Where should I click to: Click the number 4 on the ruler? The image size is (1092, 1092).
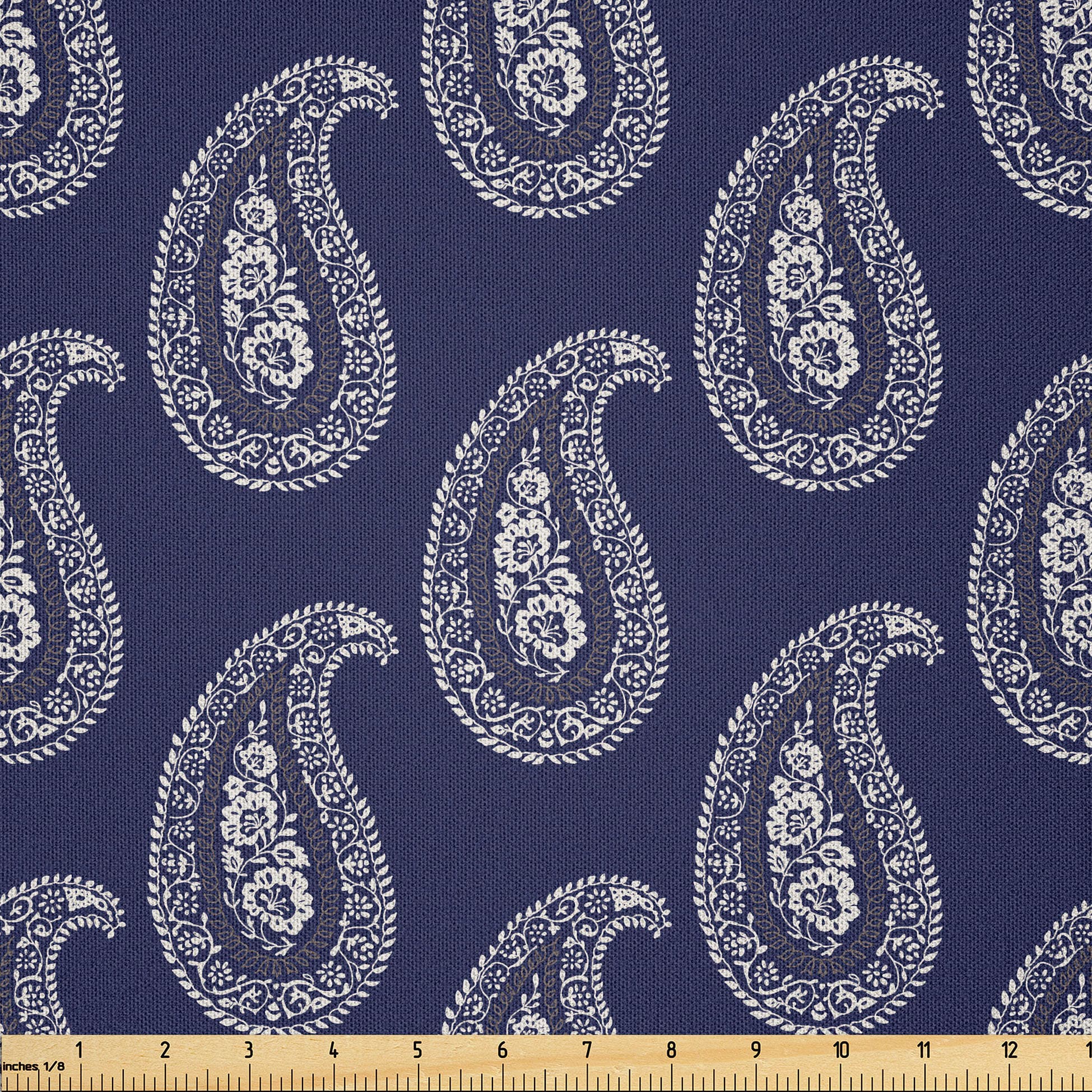click(x=333, y=1050)
